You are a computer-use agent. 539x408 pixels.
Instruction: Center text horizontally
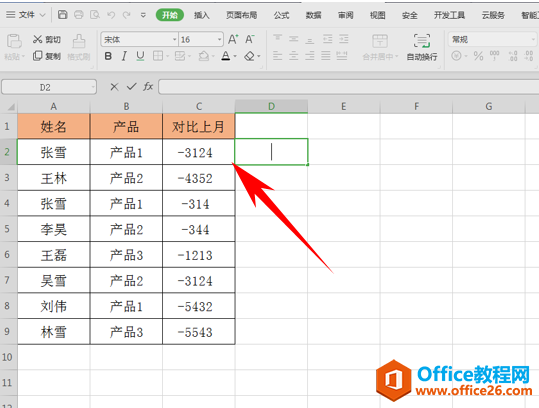(294, 56)
